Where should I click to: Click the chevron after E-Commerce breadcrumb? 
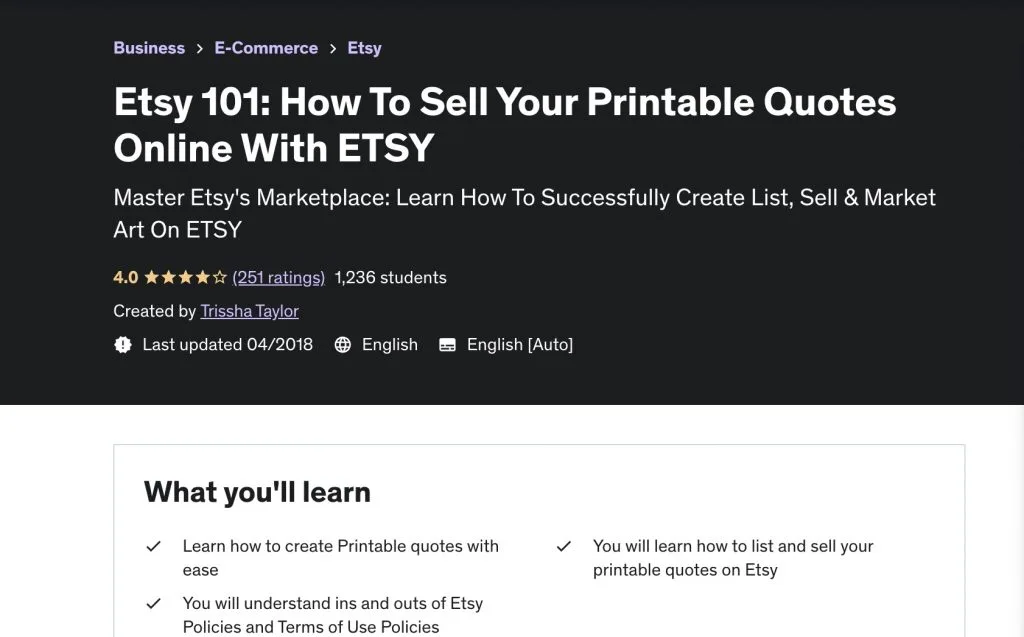pos(333,49)
